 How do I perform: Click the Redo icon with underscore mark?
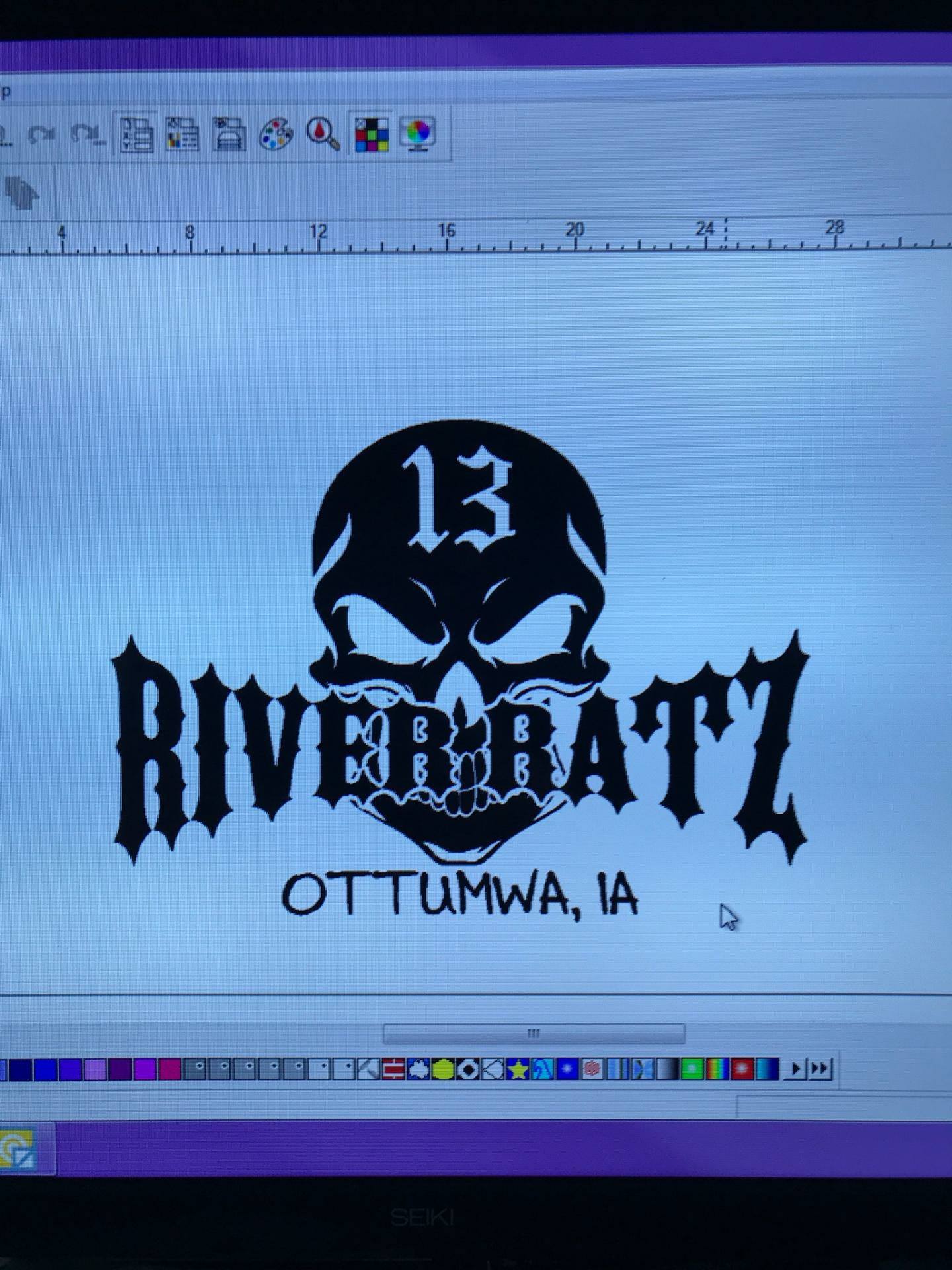pos(88,134)
